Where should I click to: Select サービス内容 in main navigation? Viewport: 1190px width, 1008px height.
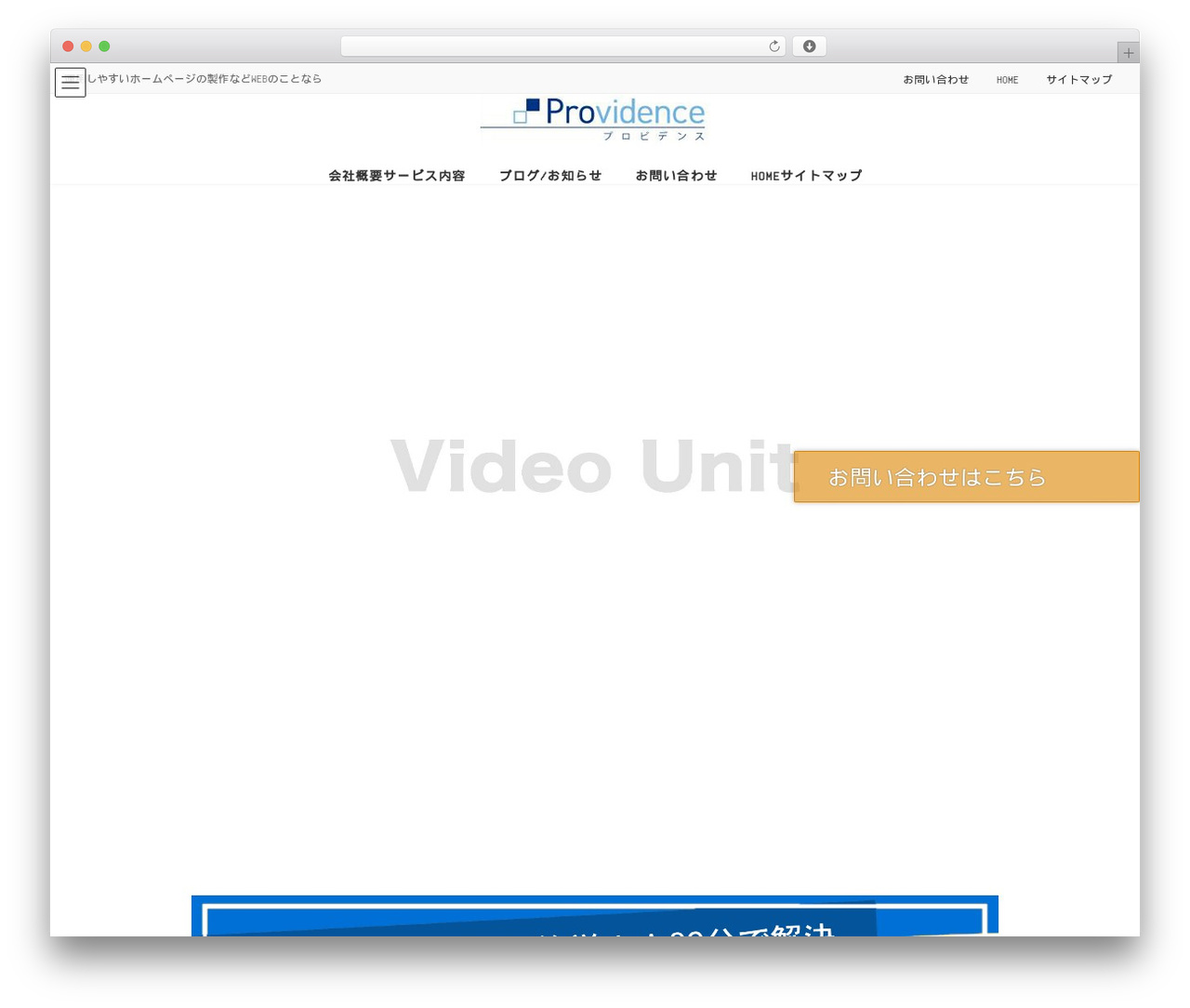tap(424, 176)
